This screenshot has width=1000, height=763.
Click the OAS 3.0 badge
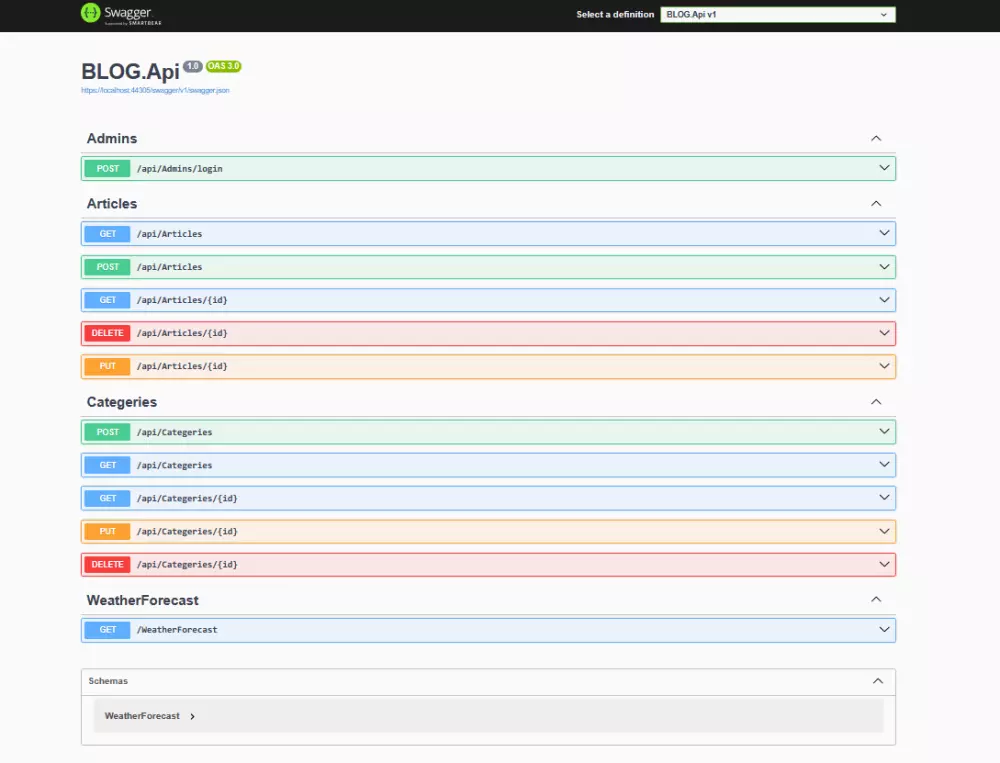(x=223, y=66)
